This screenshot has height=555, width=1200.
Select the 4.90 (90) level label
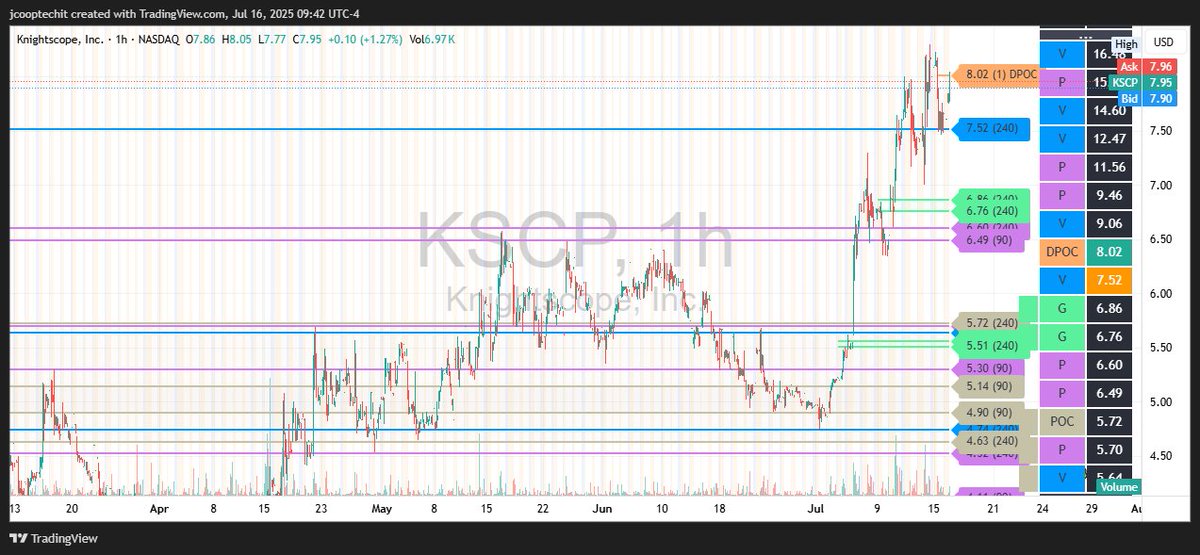988,413
